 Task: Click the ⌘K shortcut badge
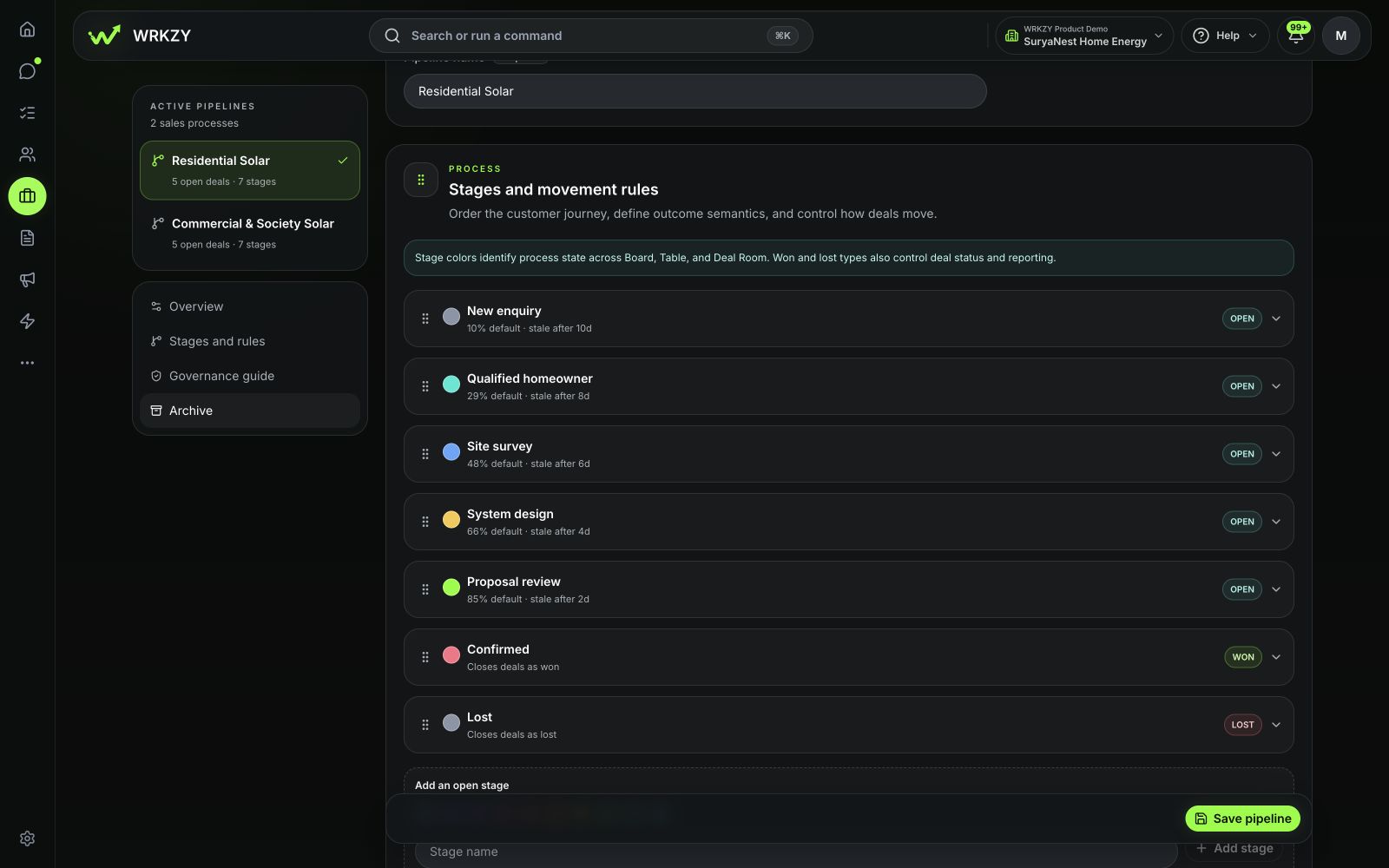point(782,36)
